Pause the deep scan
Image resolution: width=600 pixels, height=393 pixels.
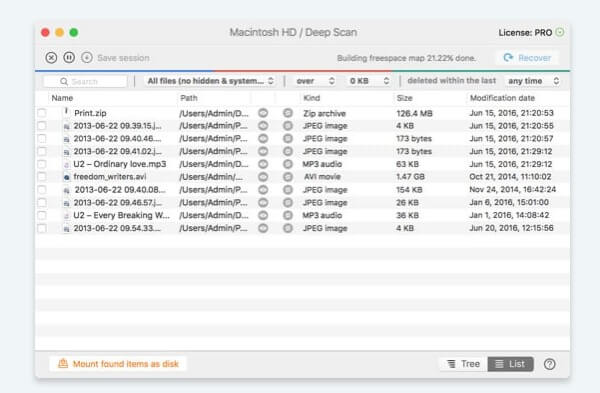coord(69,58)
